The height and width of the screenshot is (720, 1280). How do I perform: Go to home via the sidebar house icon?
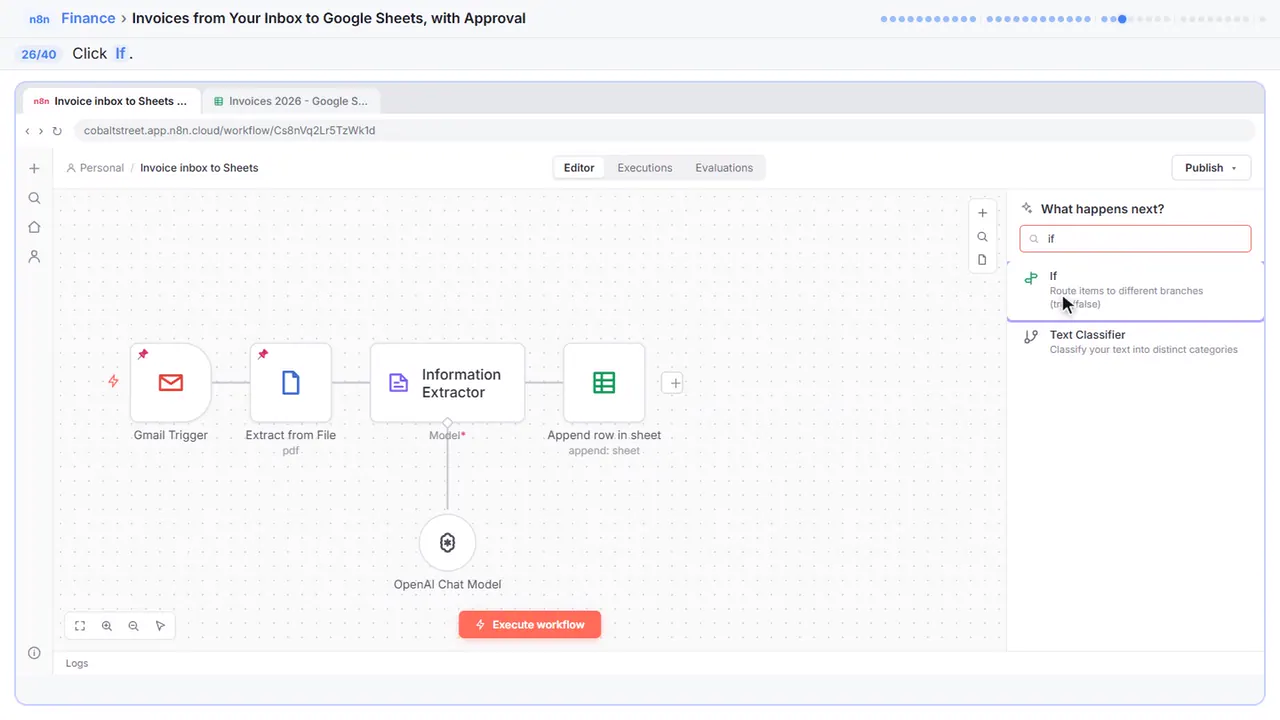(x=34, y=227)
